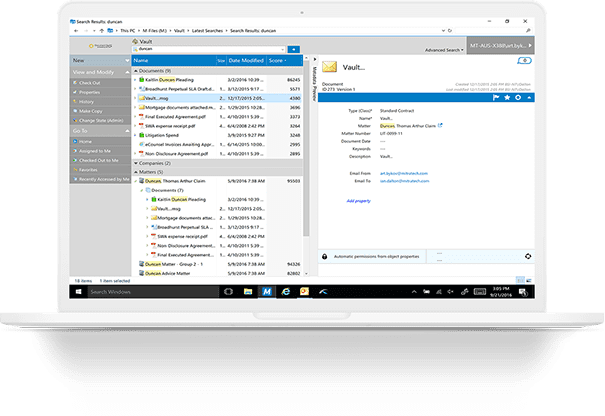Image resolution: width=605 pixels, height=416 pixels.
Task: Click the results list vertical scrollbar
Action: 306,149
